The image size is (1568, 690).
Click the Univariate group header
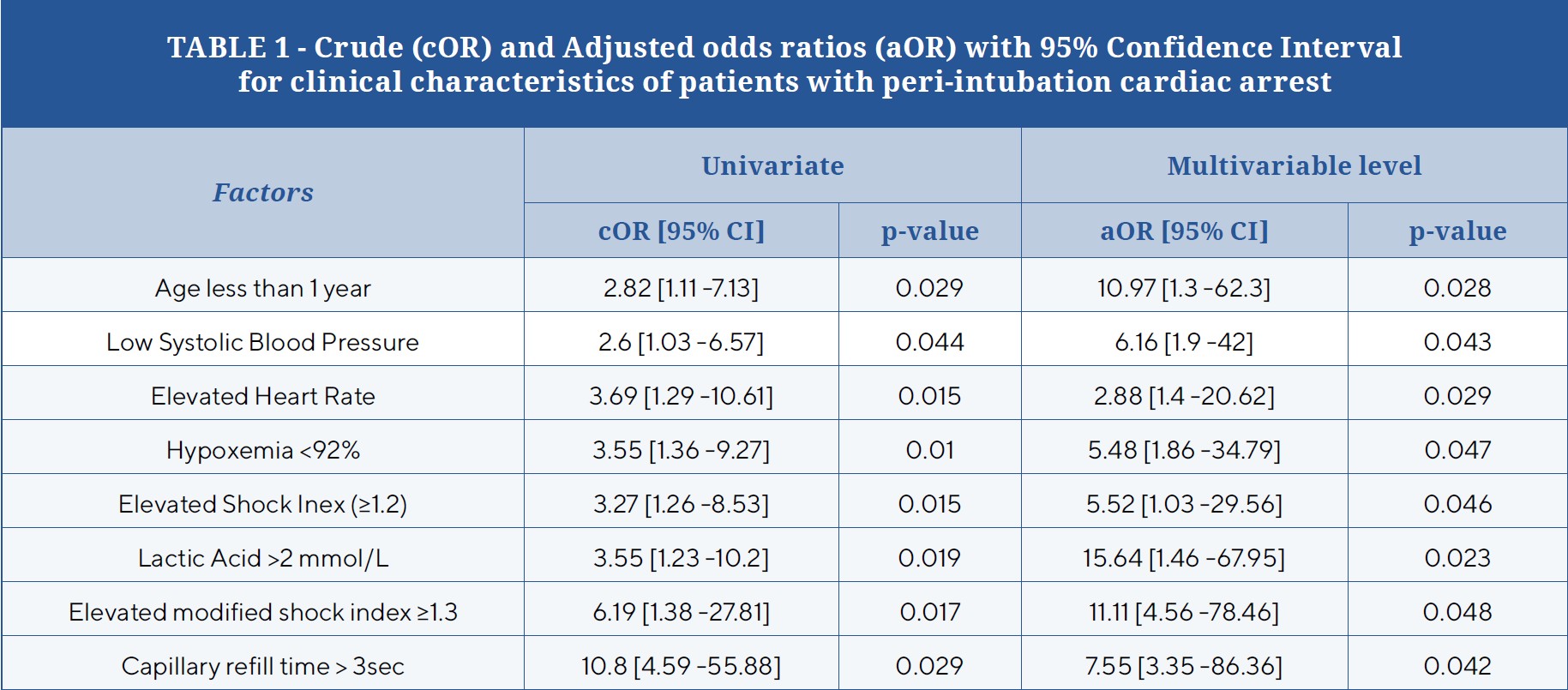point(772,165)
